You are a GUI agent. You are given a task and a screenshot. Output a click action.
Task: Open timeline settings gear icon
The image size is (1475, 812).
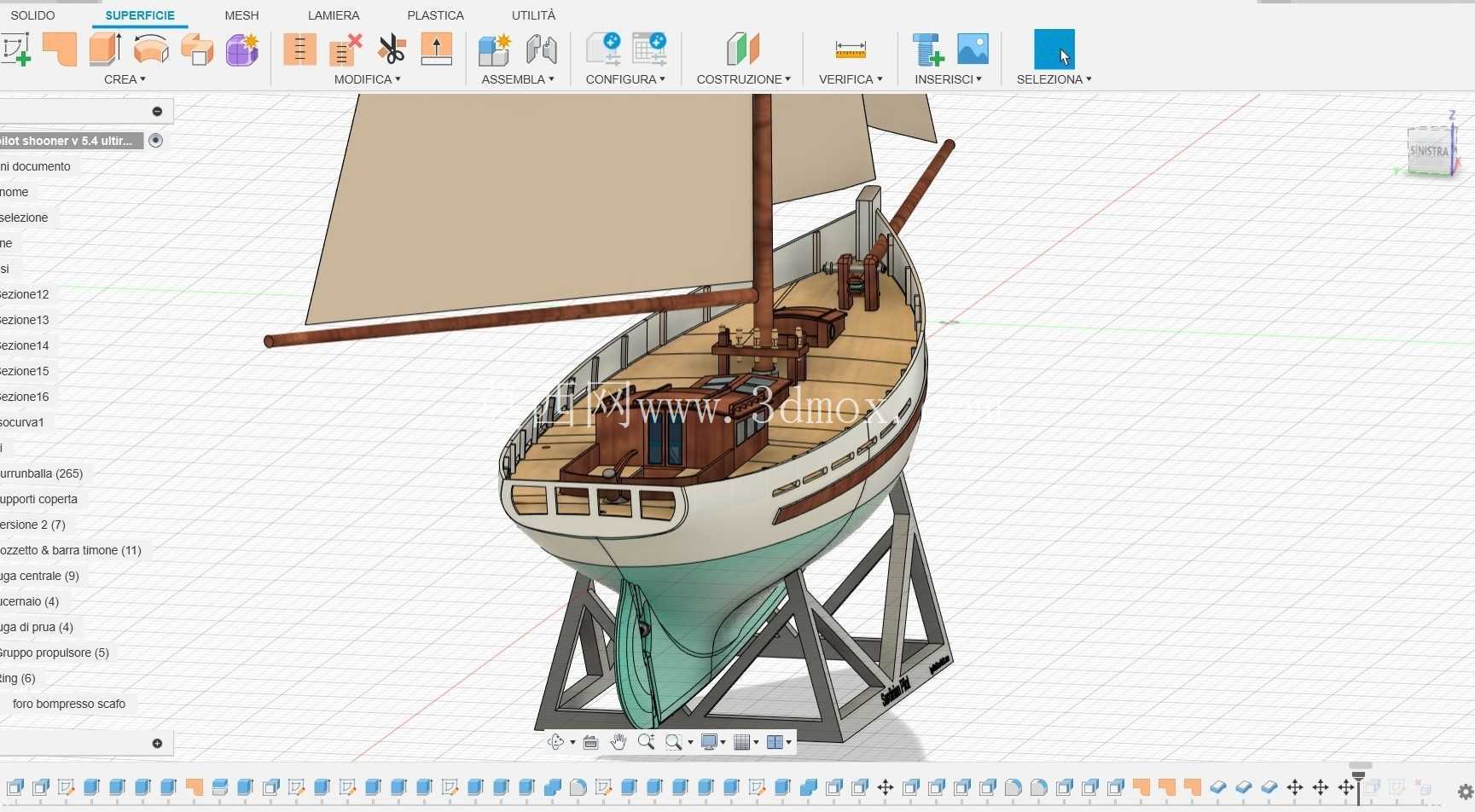1466,792
